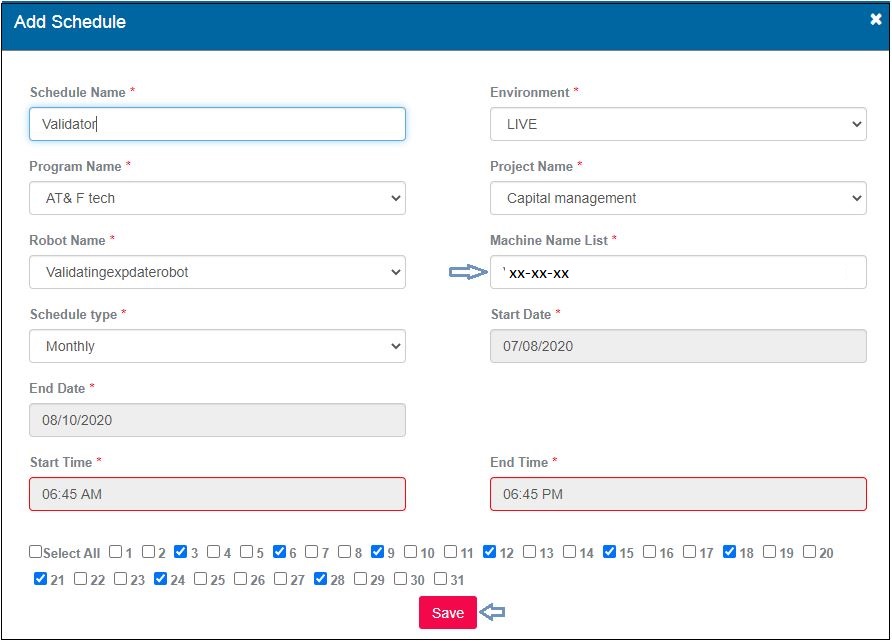Tick the Select All checkbox
Viewport: 892px width, 641px height.
point(36,552)
